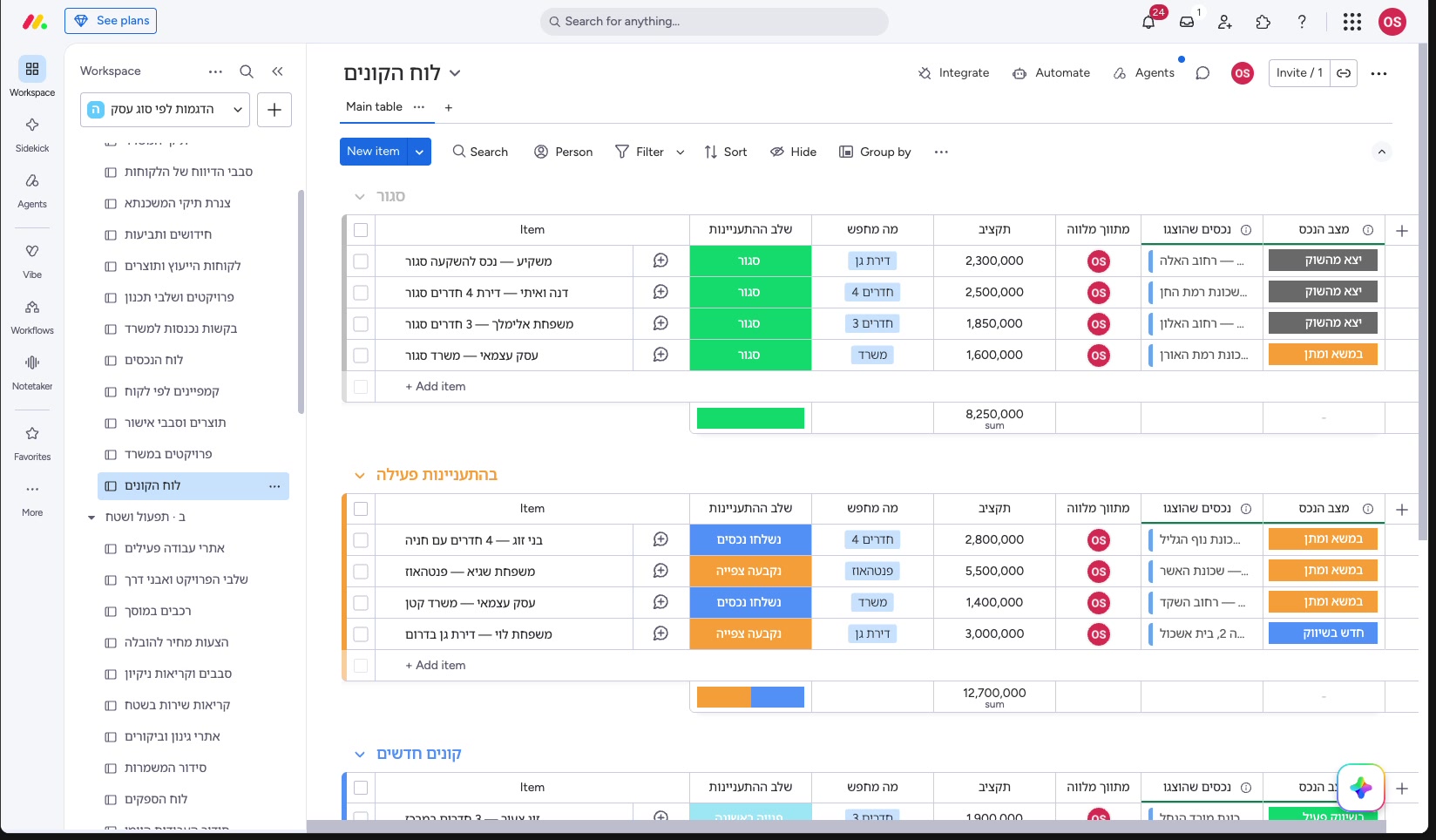The width and height of the screenshot is (1436, 840).
Task: Collapse the workspace sidebar panel
Action: coord(277,71)
